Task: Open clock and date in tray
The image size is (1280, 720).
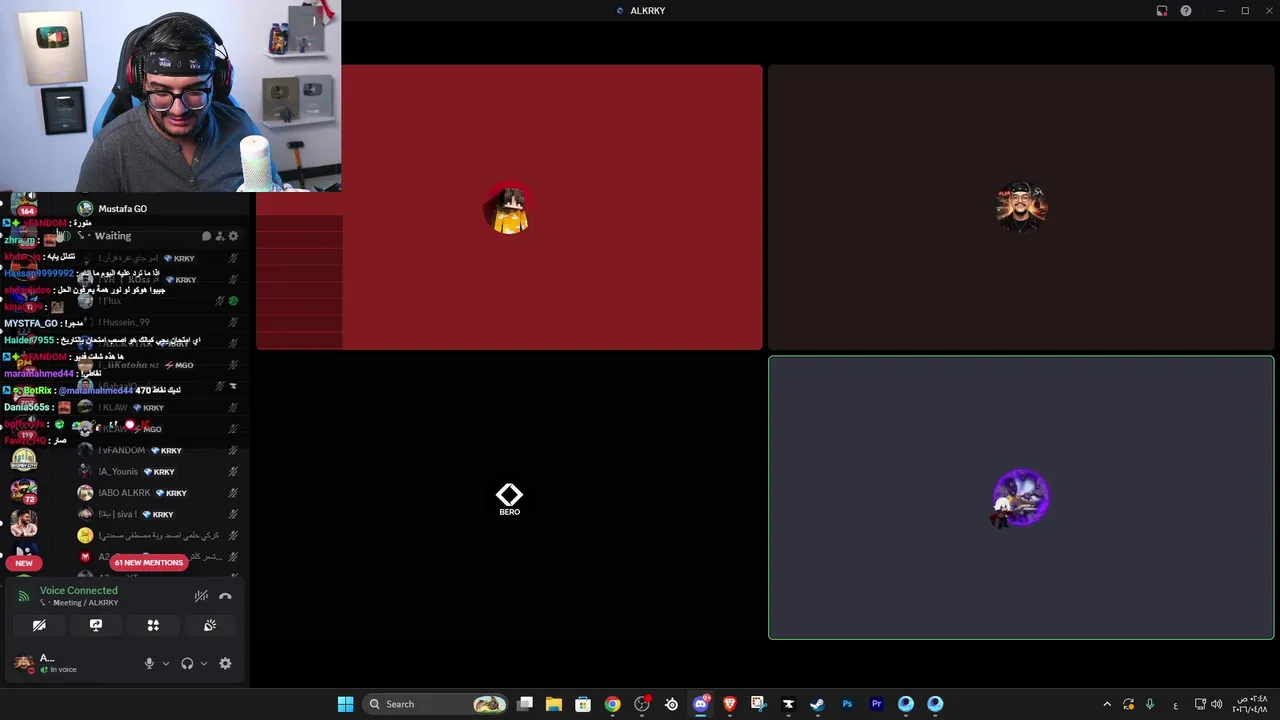Action: (x=1250, y=704)
